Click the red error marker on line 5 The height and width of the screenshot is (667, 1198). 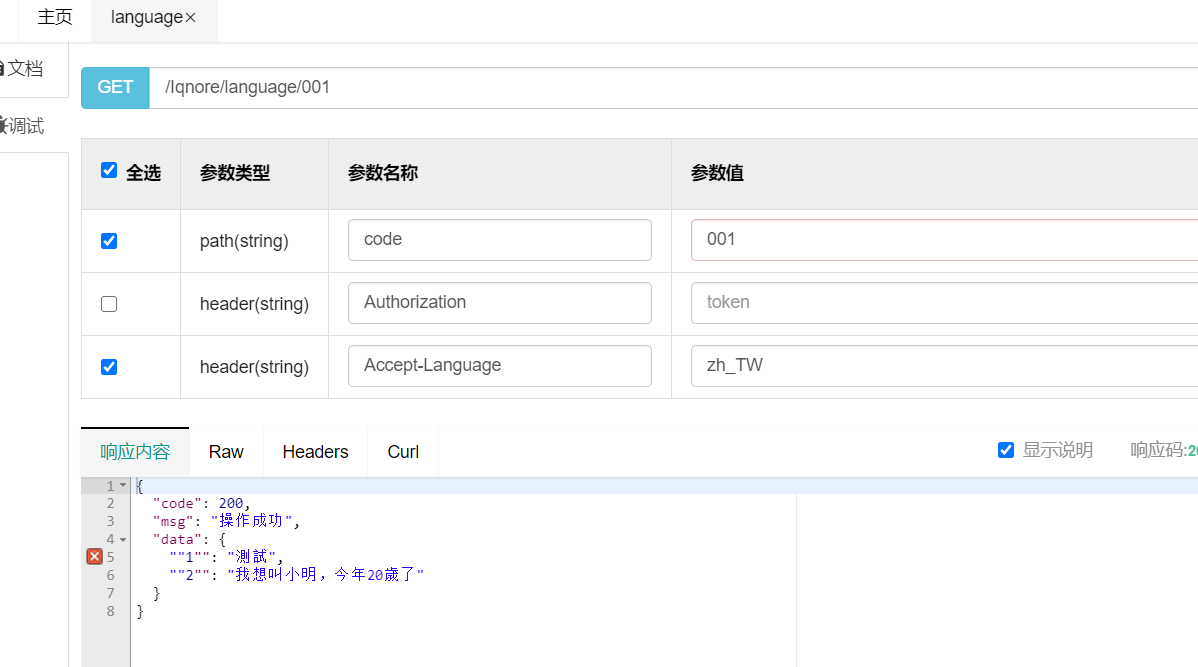tap(95, 557)
